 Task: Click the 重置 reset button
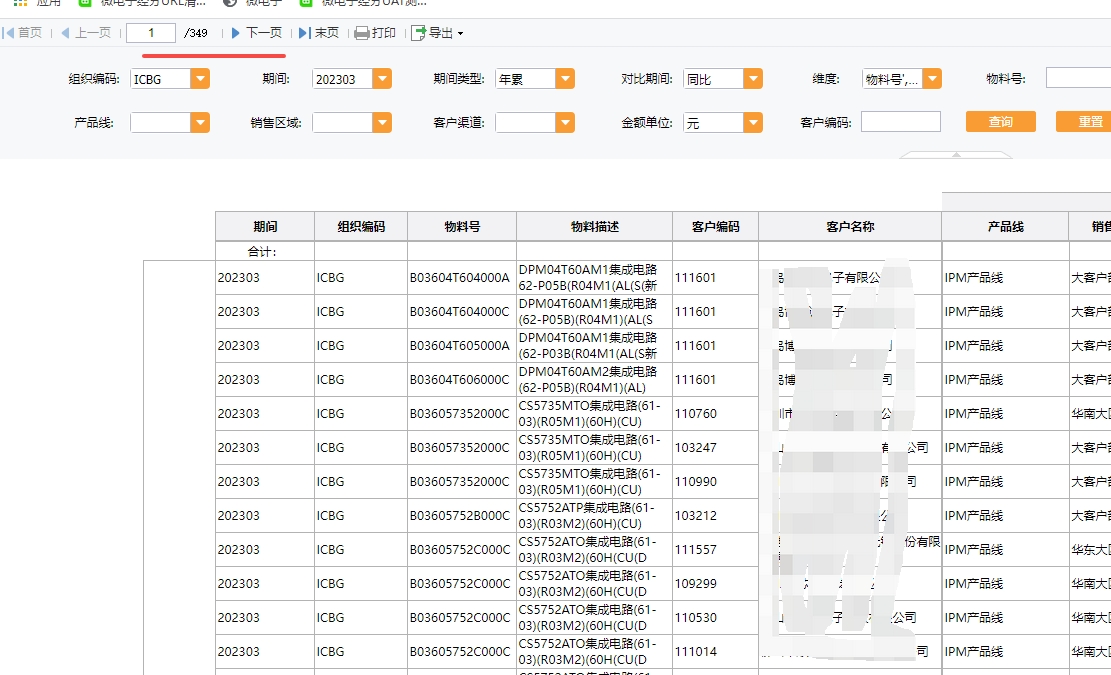coord(1083,122)
